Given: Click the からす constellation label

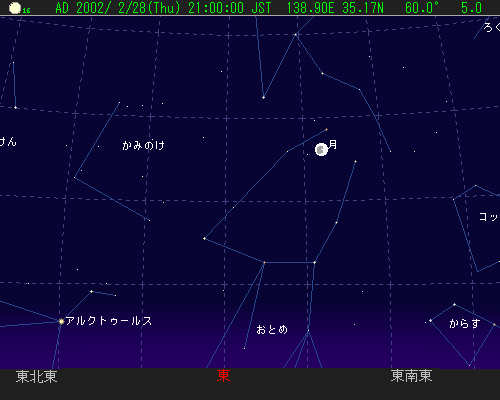Looking at the screenshot, I should tap(465, 323).
